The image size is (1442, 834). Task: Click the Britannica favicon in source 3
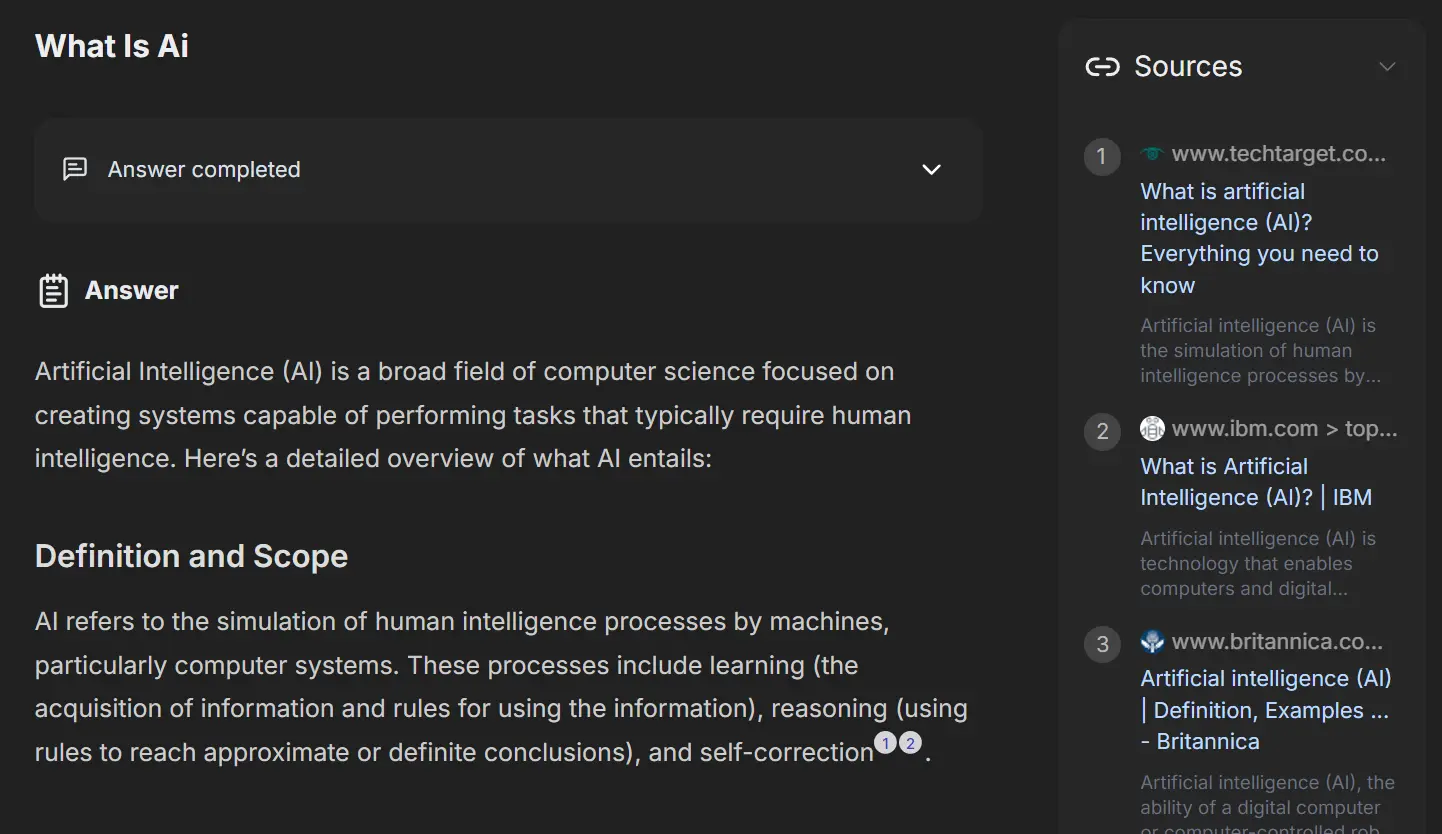coord(1151,641)
